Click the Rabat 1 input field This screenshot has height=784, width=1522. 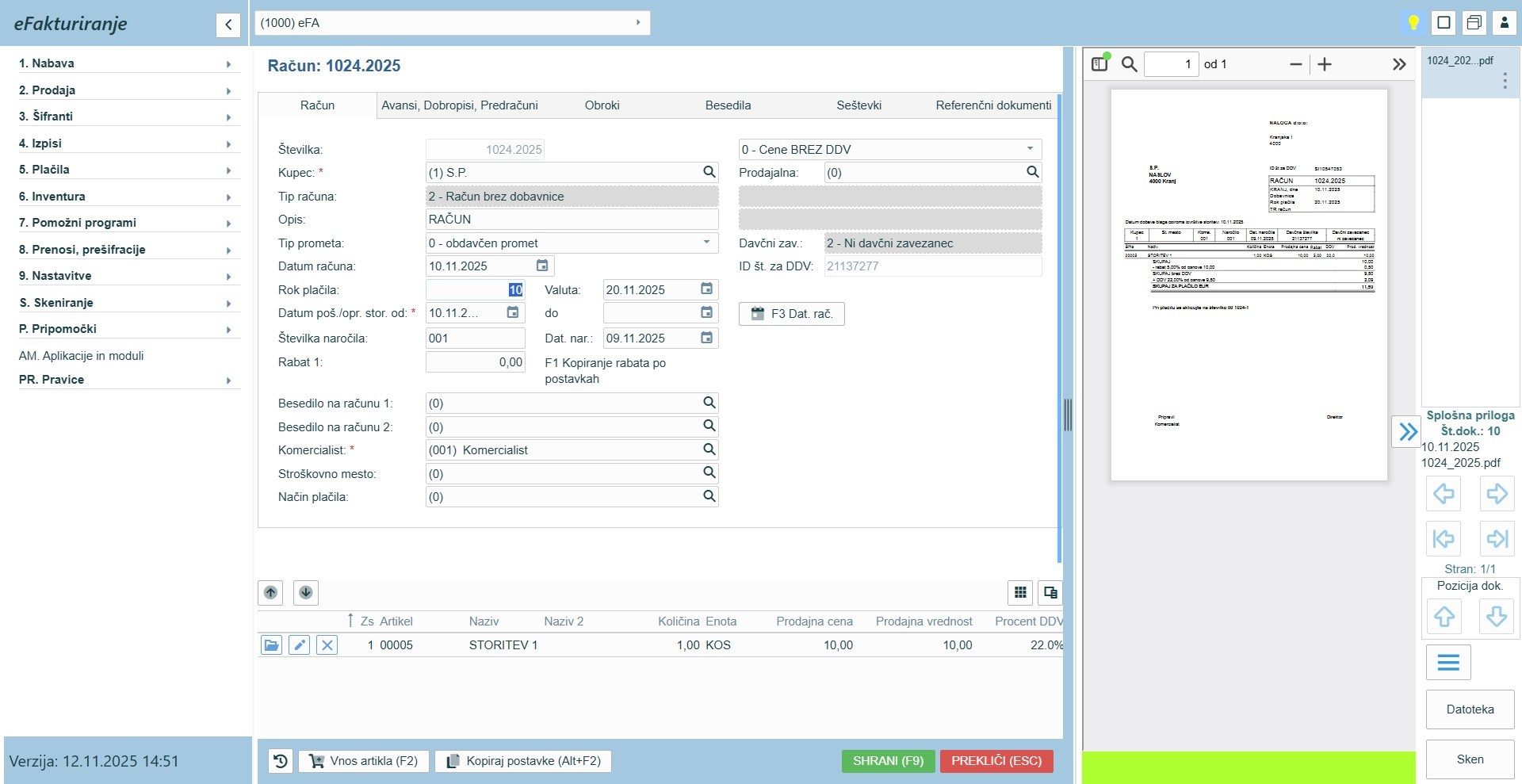(x=476, y=362)
